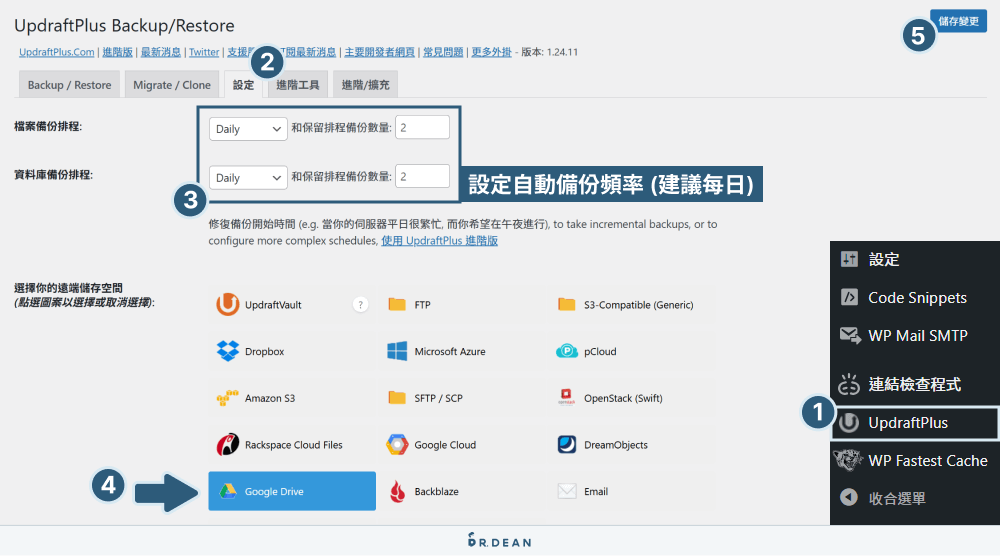
Task: Open the UpdraftVault question mark help
Action: pyautogui.click(x=360, y=305)
